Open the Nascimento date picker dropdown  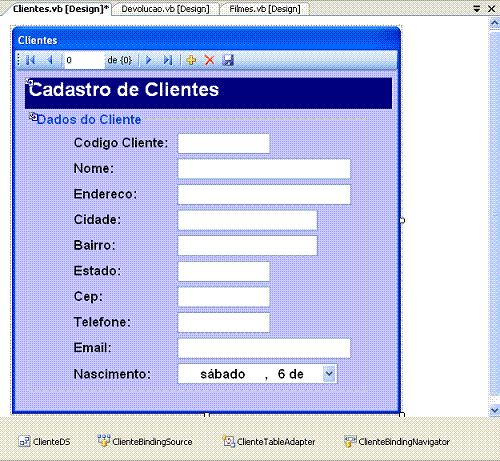click(x=329, y=374)
